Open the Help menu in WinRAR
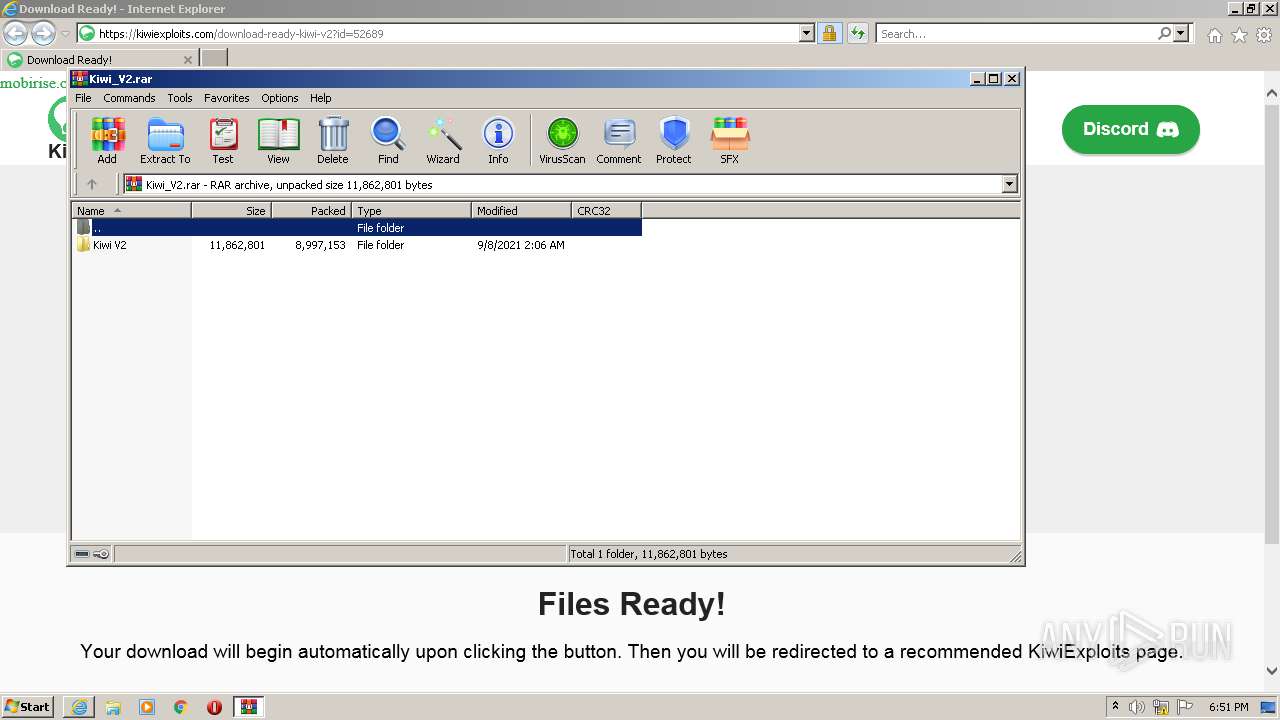 coord(320,98)
